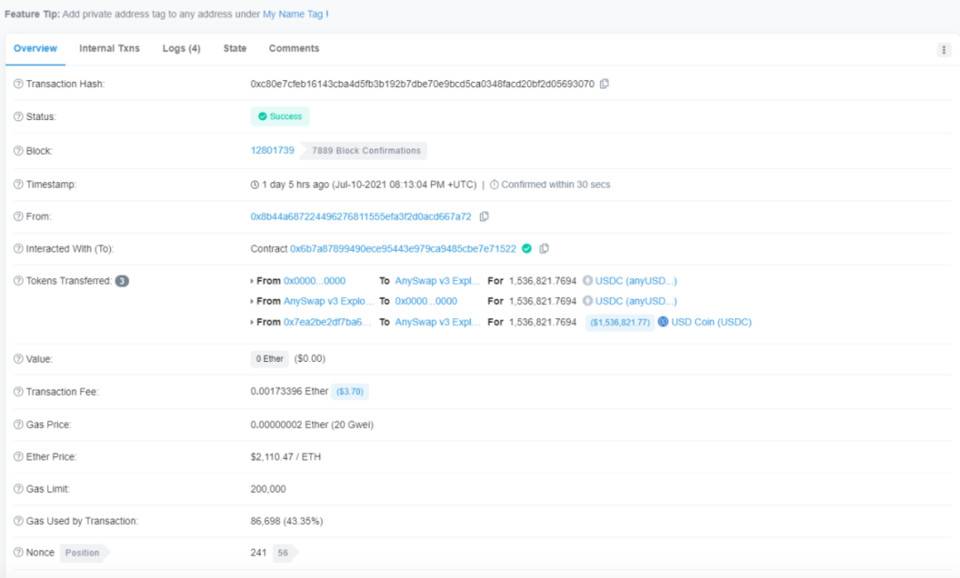Click the Position badge beside Nonce
This screenshot has height=578, width=960.
pyautogui.click(x=82, y=553)
